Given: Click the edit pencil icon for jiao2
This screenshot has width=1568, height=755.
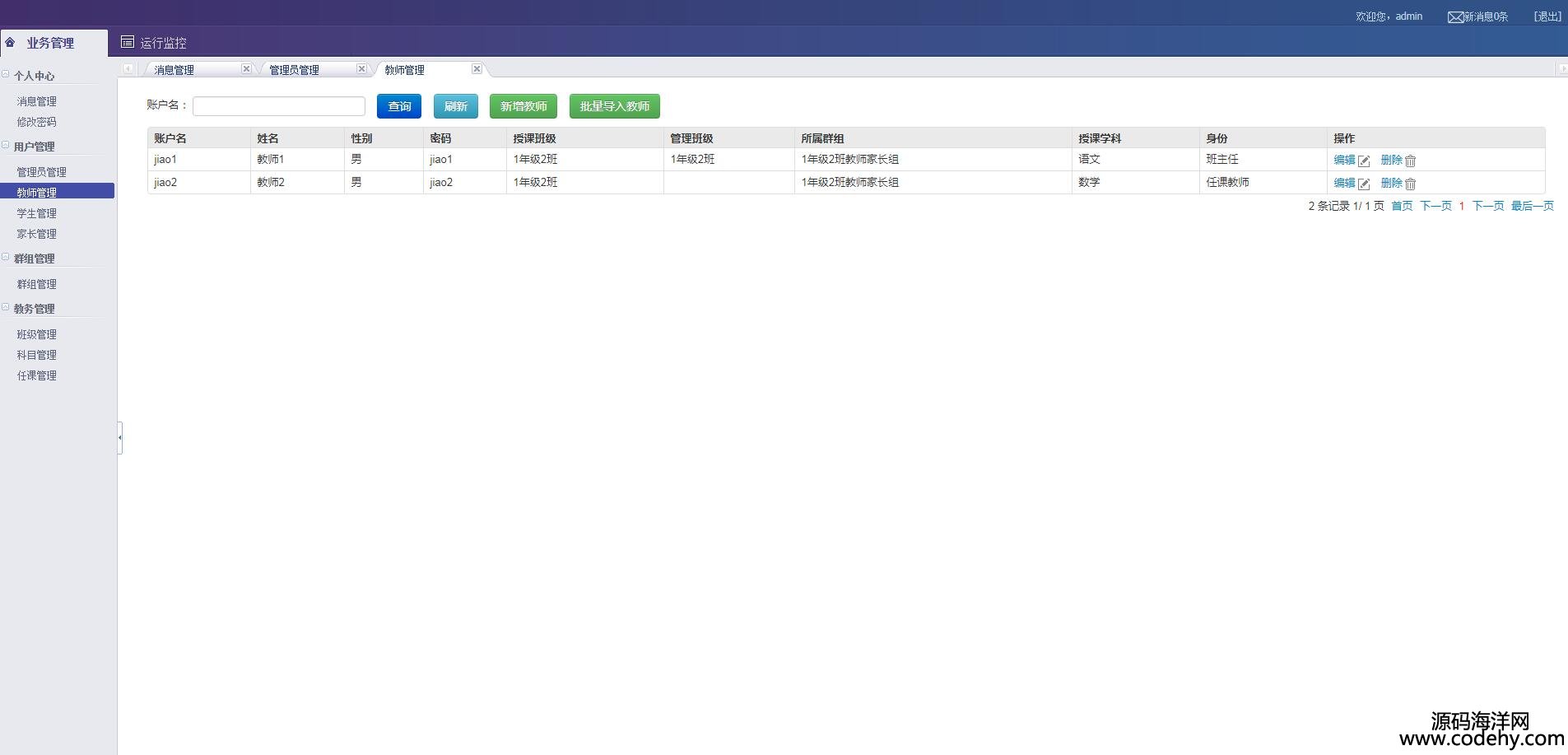Looking at the screenshot, I should pyautogui.click(x=1364, y=184).
